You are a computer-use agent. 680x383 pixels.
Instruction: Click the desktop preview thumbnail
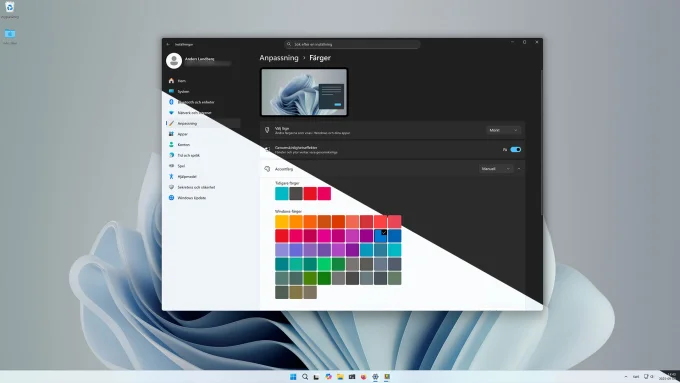pos(304,92)
